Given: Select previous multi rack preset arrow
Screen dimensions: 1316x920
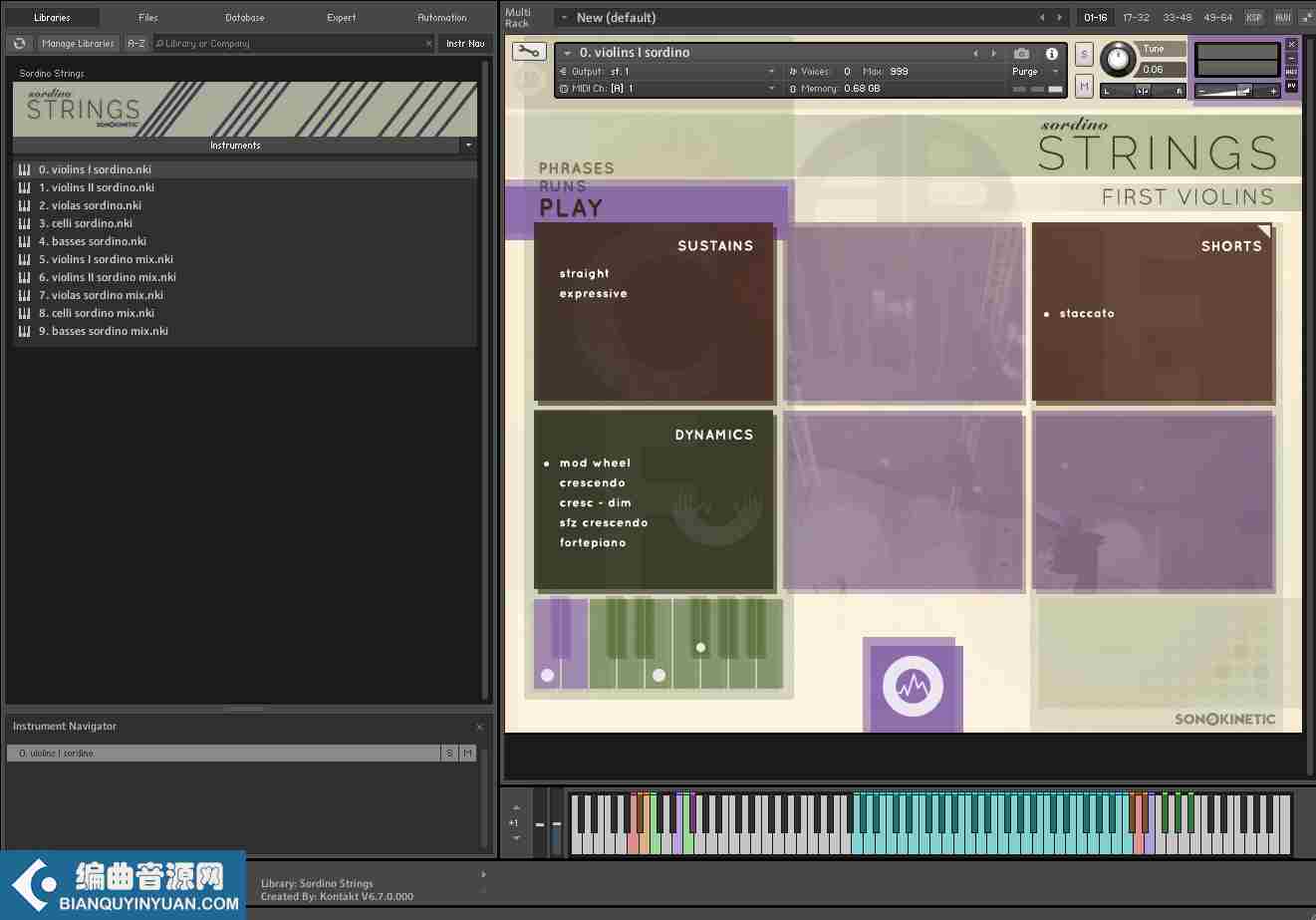Looking at the screenshot, I should click(1042, 17).
